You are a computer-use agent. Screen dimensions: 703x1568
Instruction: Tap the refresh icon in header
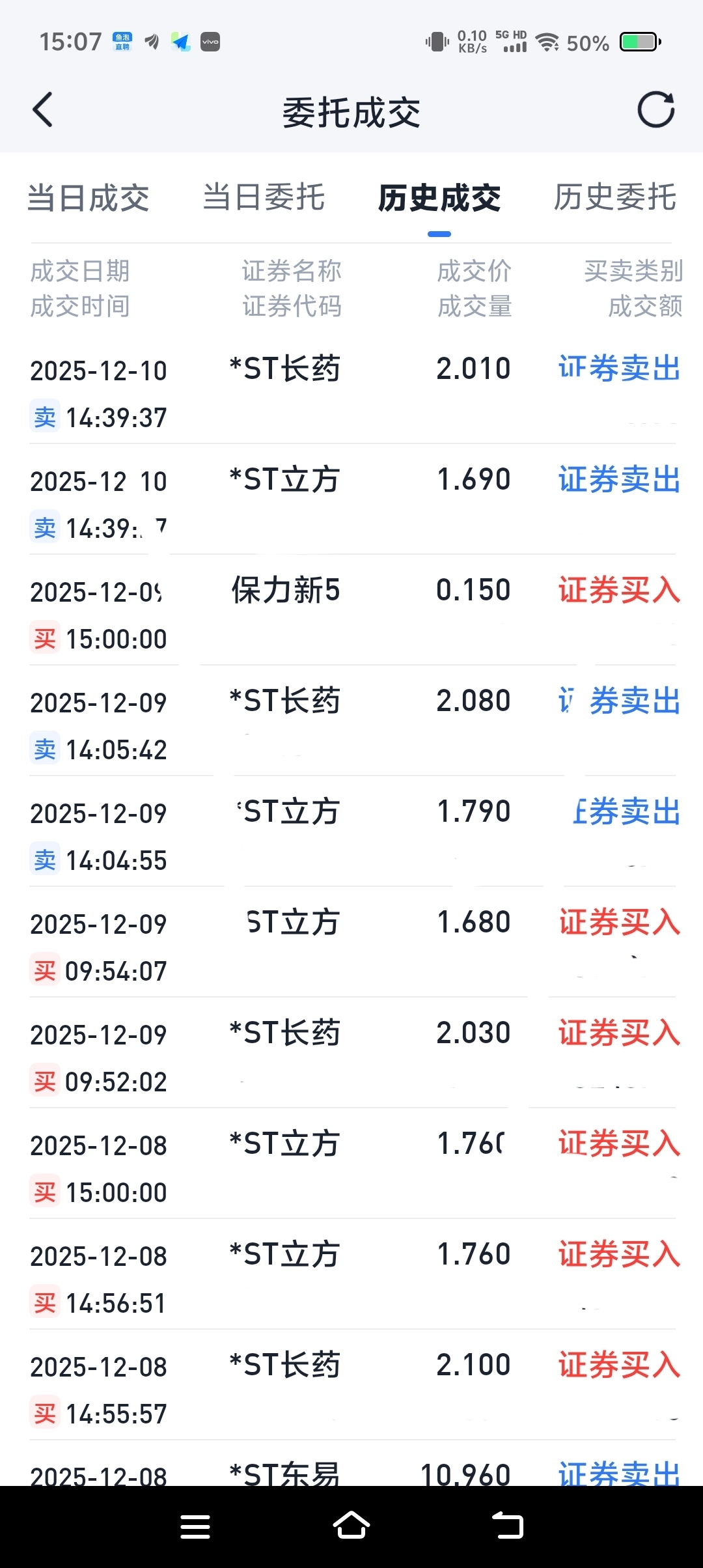(655, 109)
